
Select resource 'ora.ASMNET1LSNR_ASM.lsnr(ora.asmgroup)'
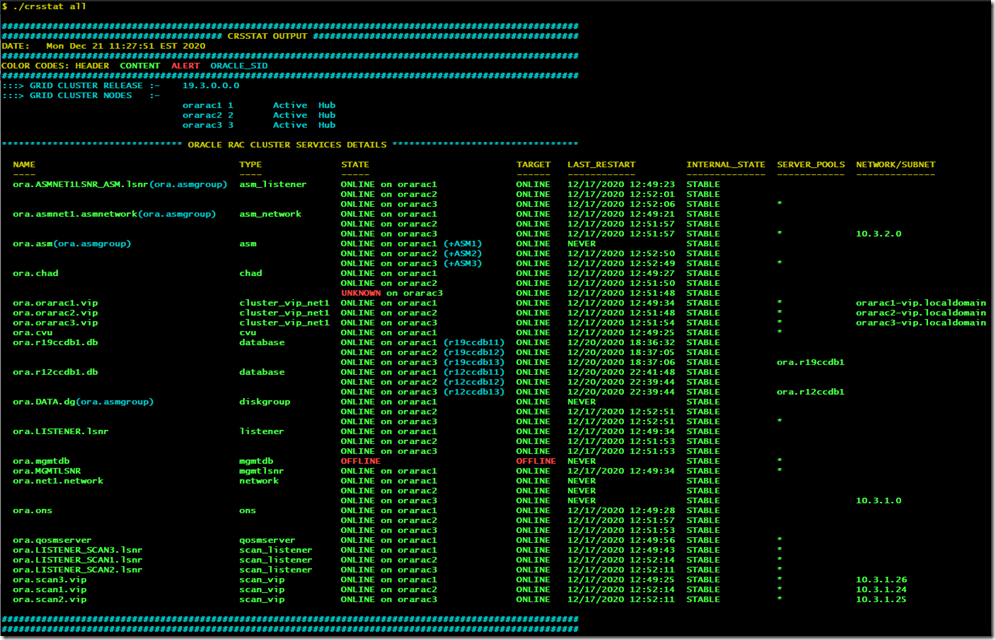[x=120, y=185]
